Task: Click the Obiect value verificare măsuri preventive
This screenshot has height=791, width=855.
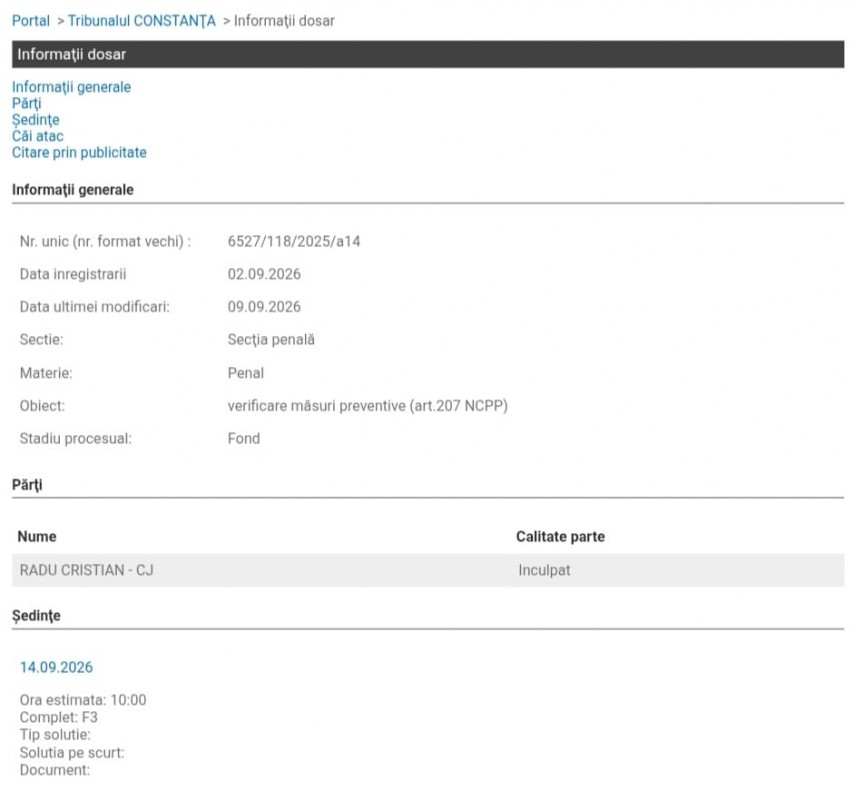Action: pos(368,406)
